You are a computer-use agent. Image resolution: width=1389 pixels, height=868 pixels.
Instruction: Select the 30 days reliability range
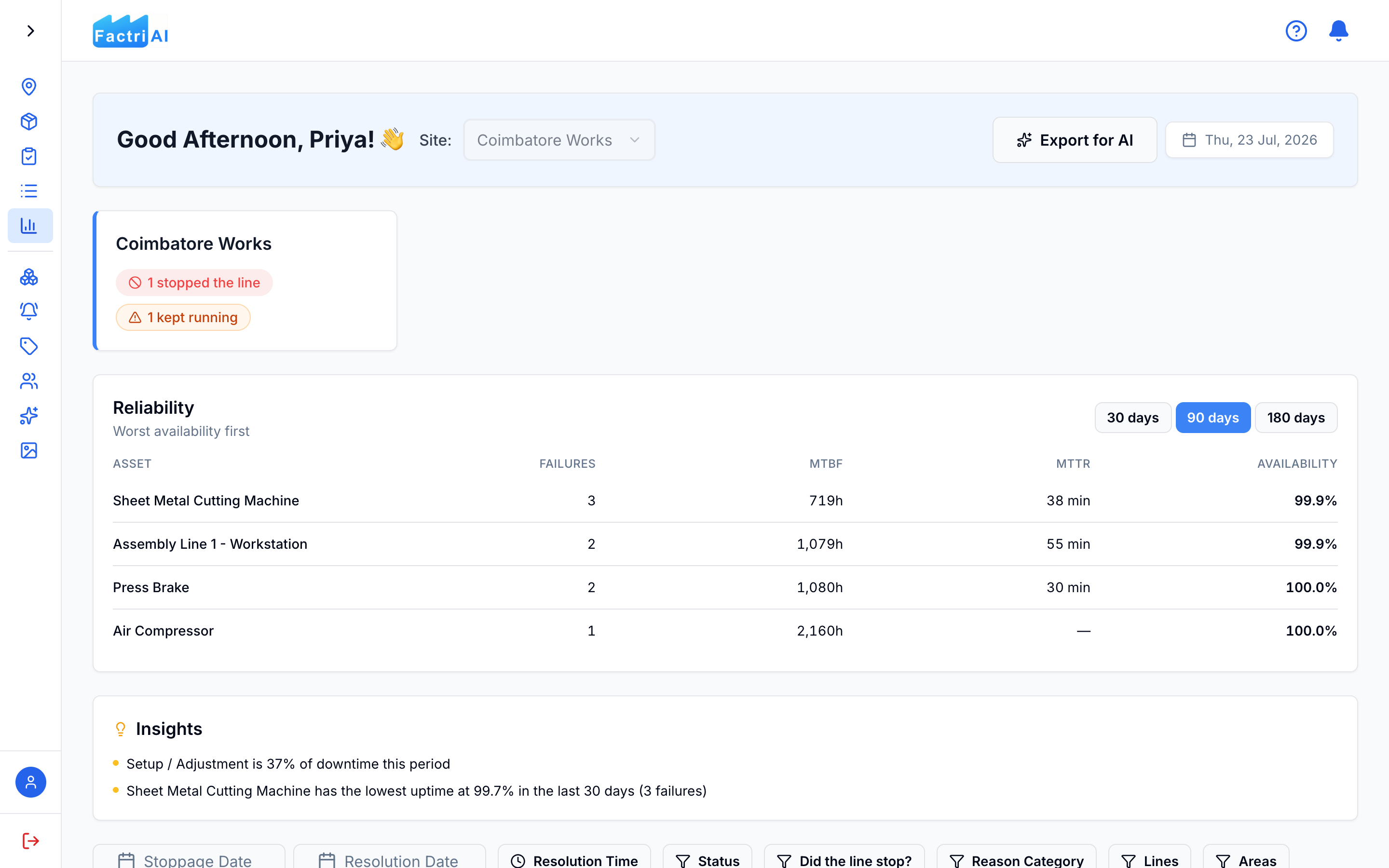[x=1132, y=417]
